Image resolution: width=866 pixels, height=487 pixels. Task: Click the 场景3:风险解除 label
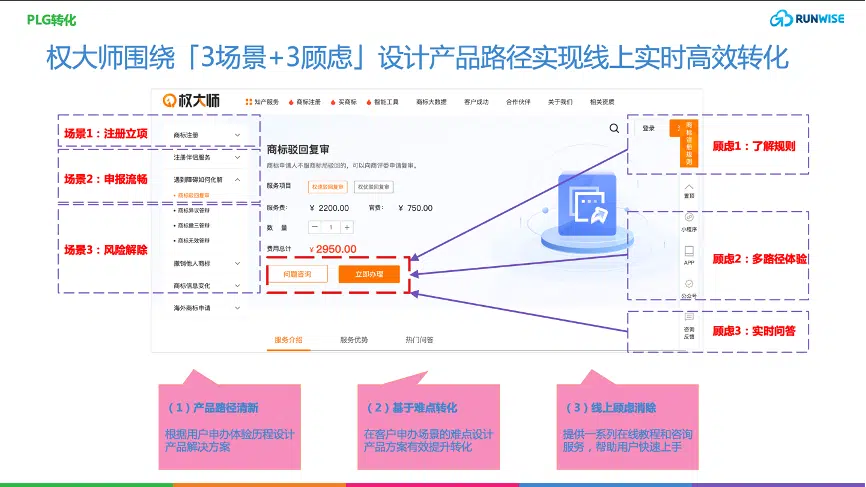(105, 250)
